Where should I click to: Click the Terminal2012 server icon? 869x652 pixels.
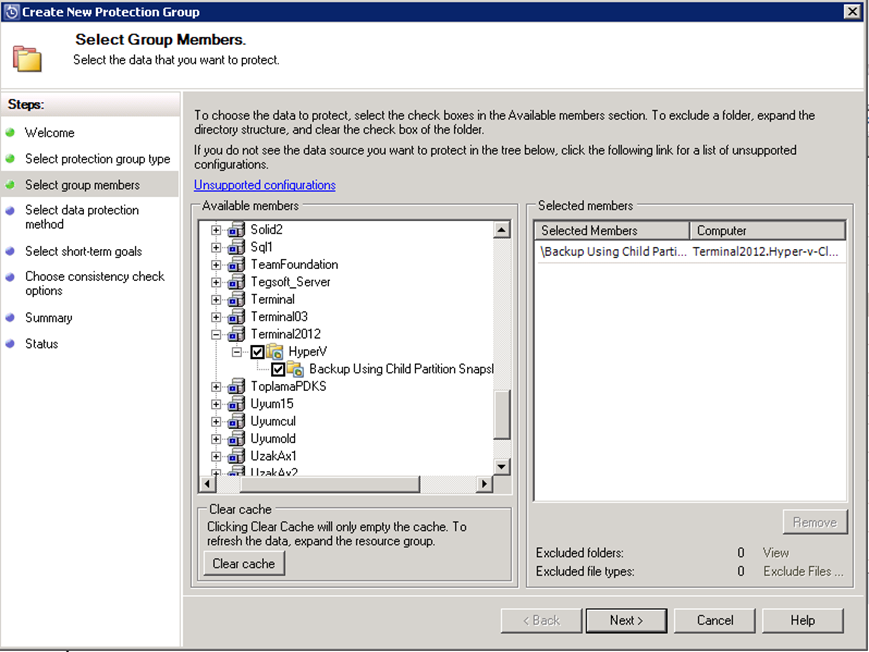(x=237, y=334)
